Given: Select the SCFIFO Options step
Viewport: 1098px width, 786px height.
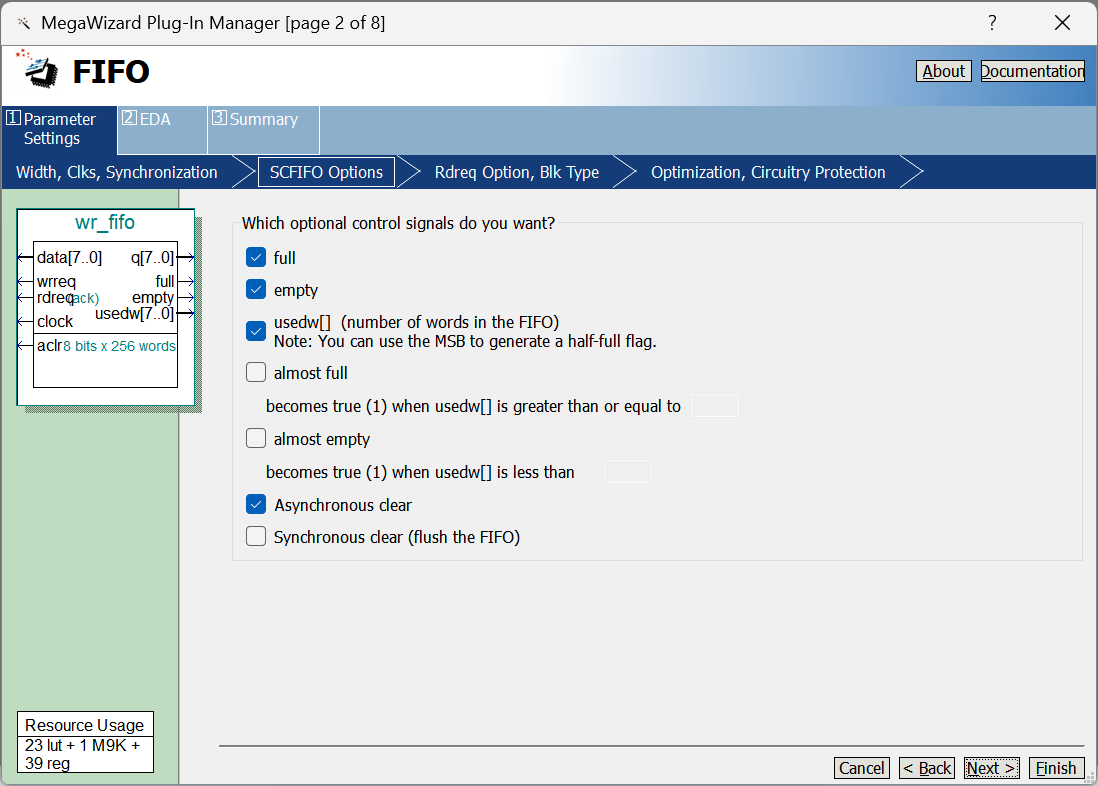Looking at the screenshot, I should coord(326,172).
